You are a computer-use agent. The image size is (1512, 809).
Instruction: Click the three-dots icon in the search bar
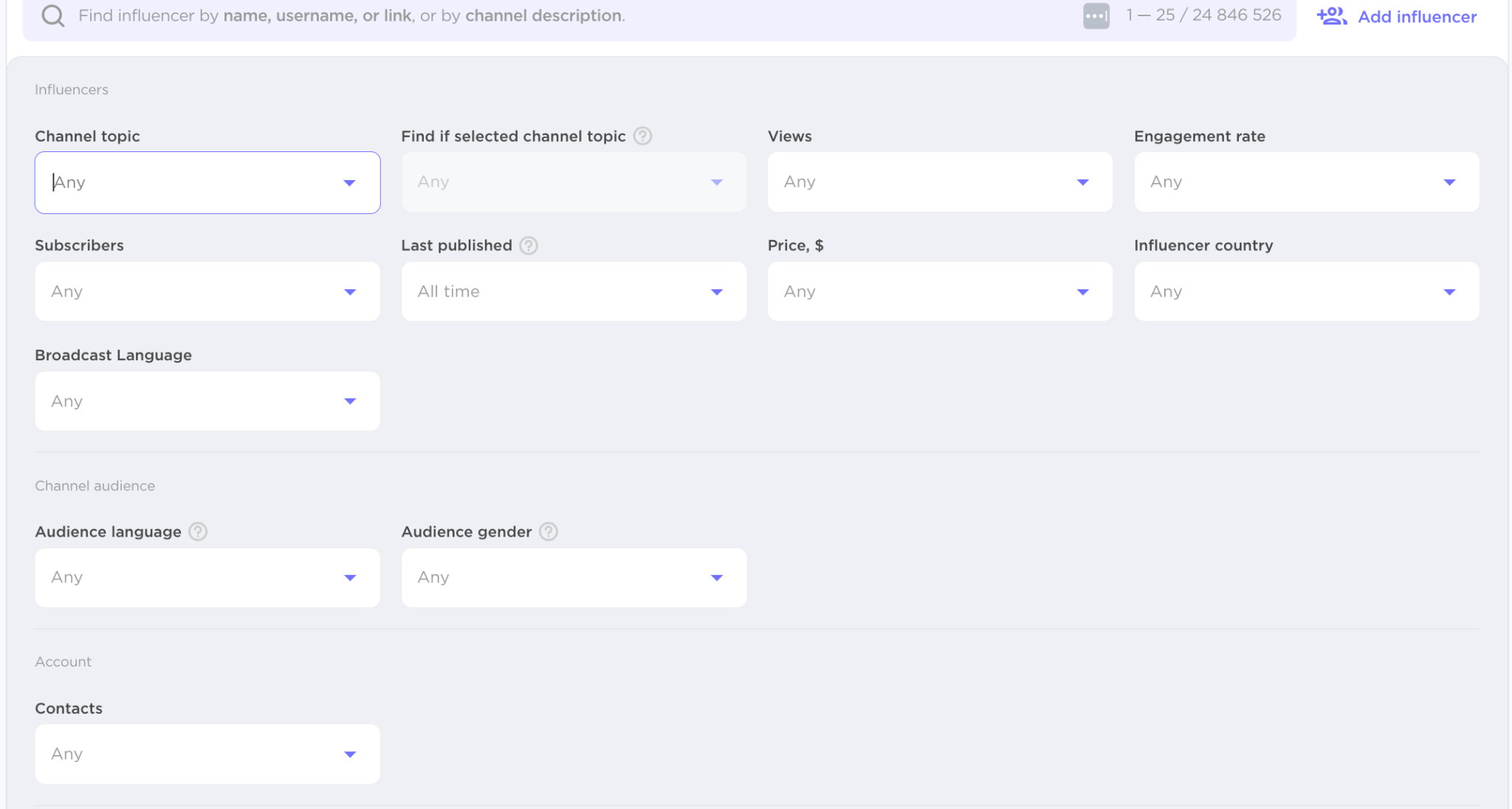pos(1096,16)
